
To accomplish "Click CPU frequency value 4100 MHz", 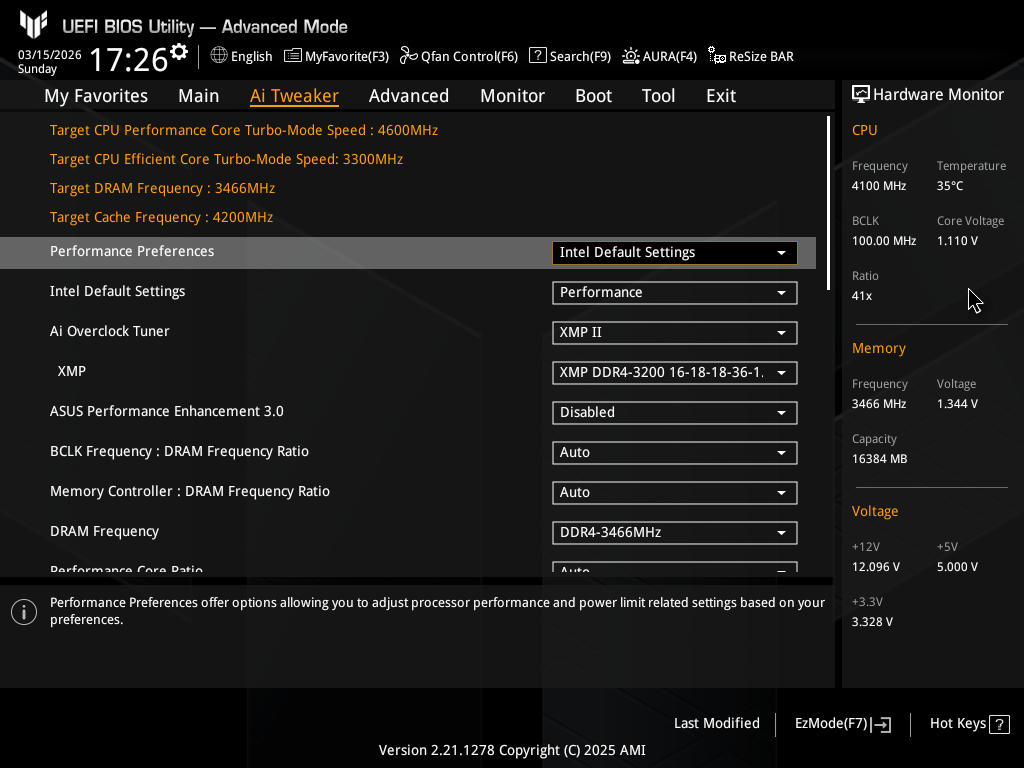I will tap(879, 186).
